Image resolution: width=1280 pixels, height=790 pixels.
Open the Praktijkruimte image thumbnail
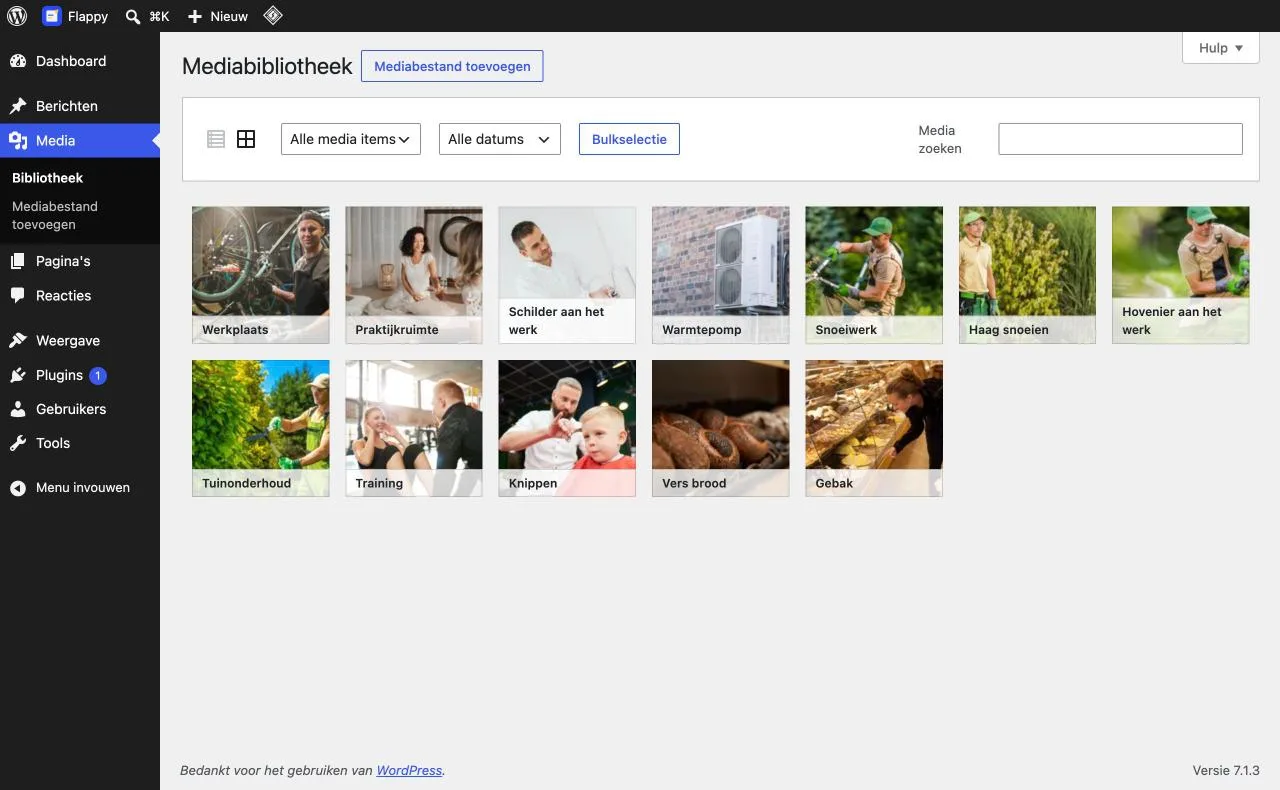click(x=414, y=275)
